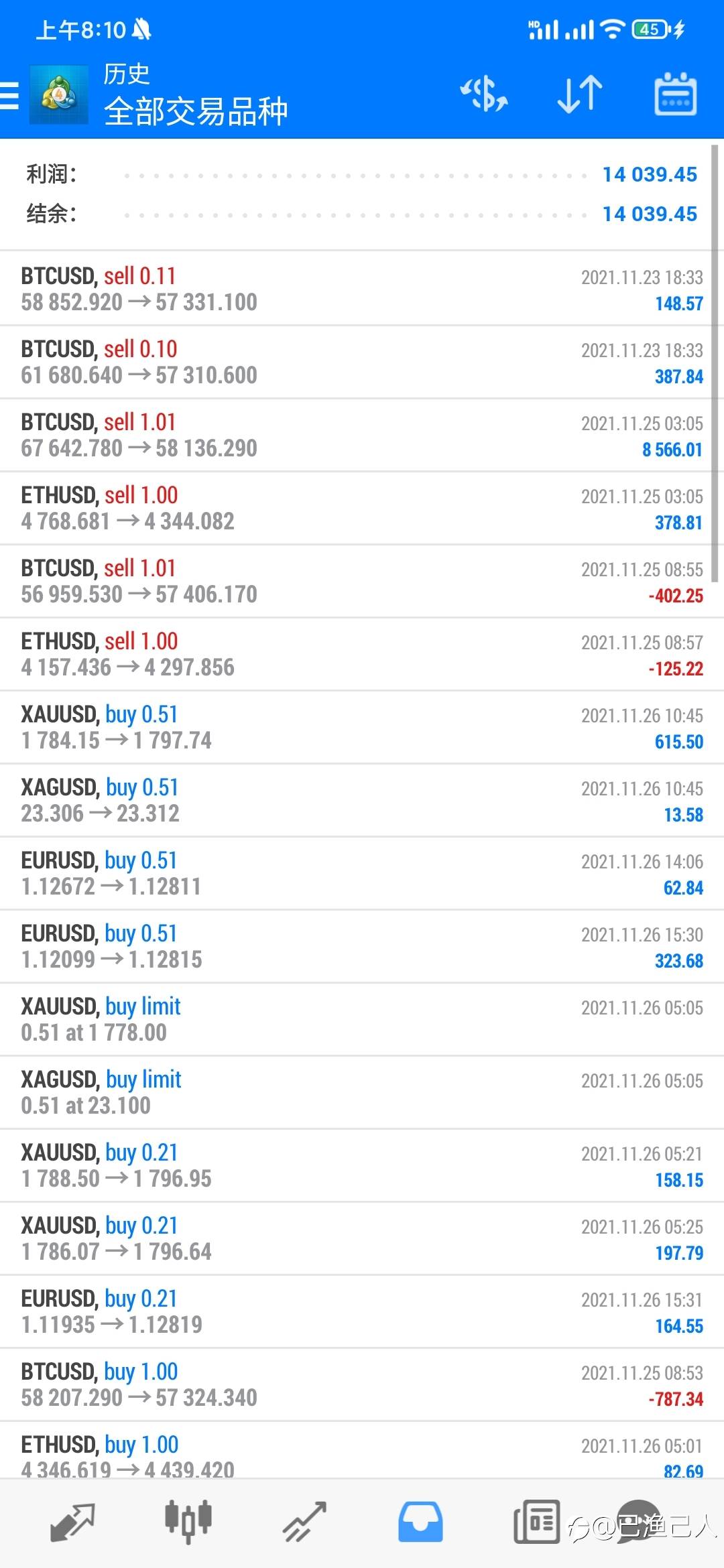Open the XAUUSD buy 0.51 trade
724x1568 pixels.
click(362, 727)
